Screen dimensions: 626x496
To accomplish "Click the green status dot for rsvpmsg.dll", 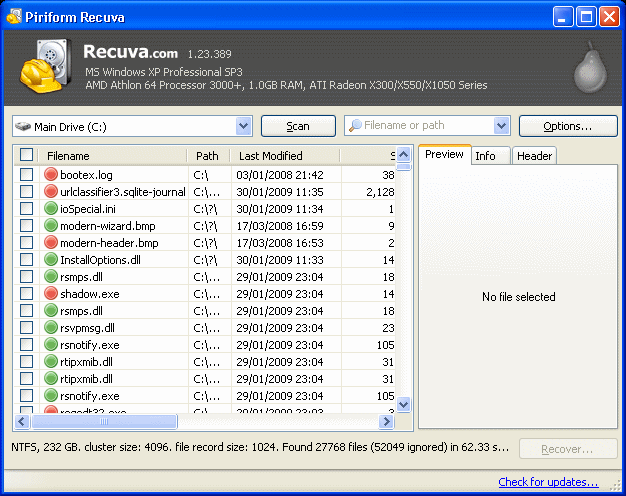I will (x=51, y=327).
